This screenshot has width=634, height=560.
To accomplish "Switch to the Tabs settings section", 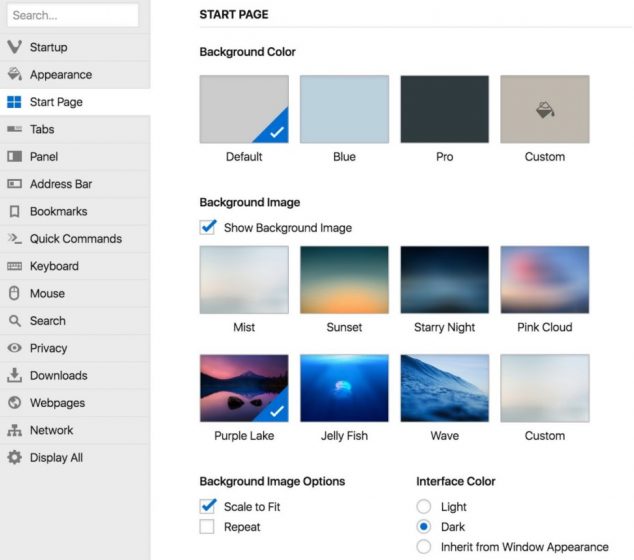I will 42,129.
